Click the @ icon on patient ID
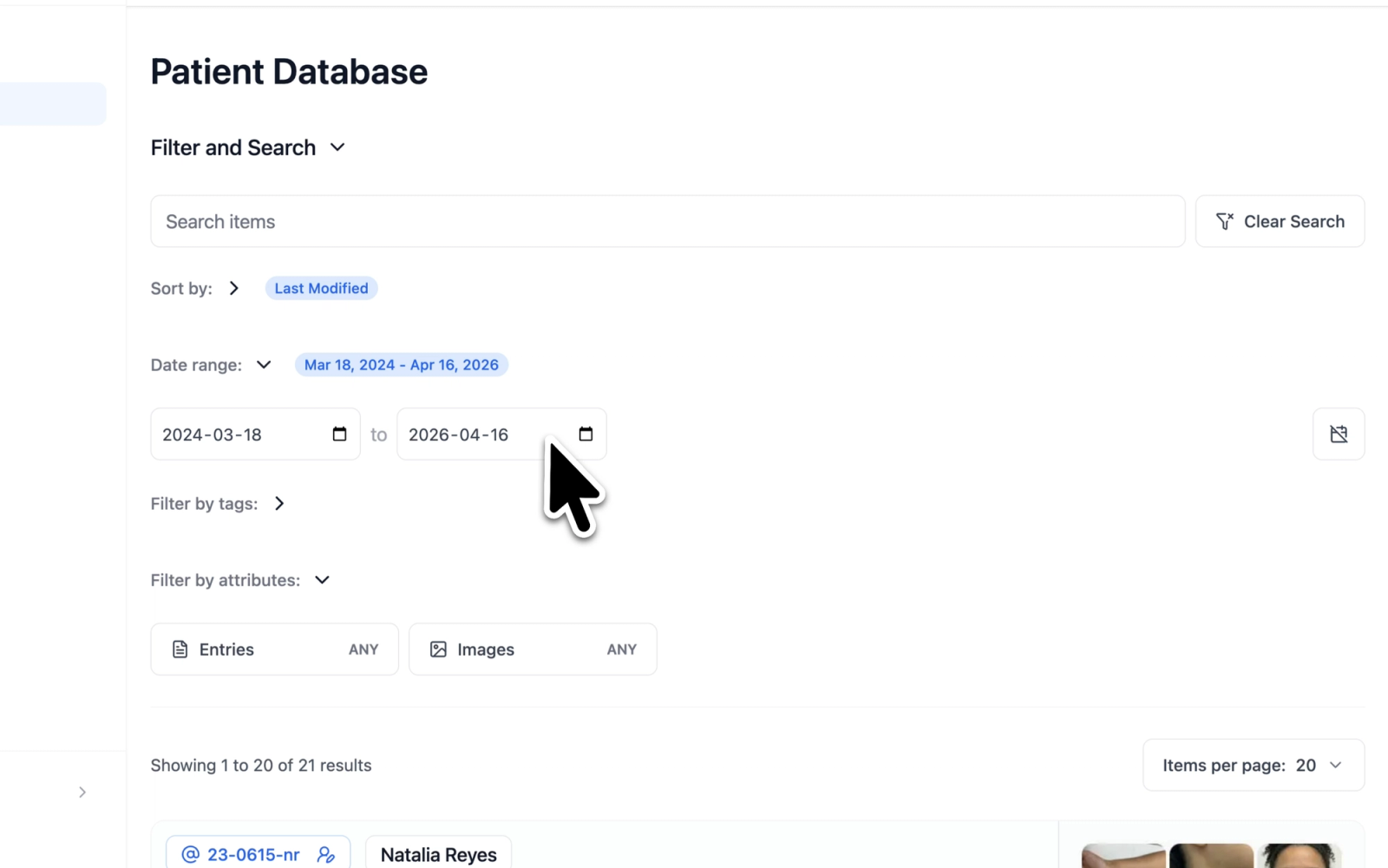 (x=190, y=854)
